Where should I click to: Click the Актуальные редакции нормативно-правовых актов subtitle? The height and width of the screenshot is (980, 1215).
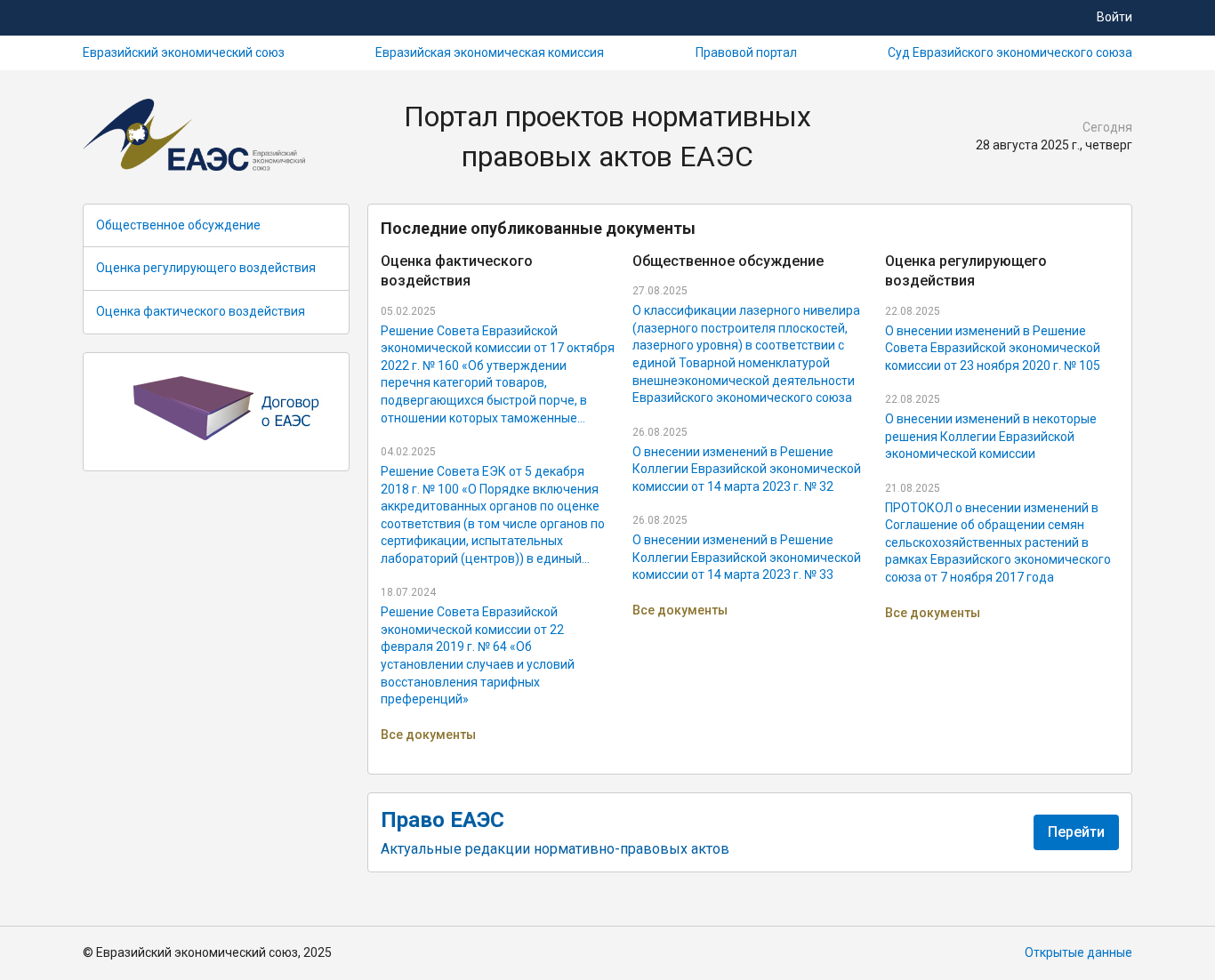tap(554, 849)
